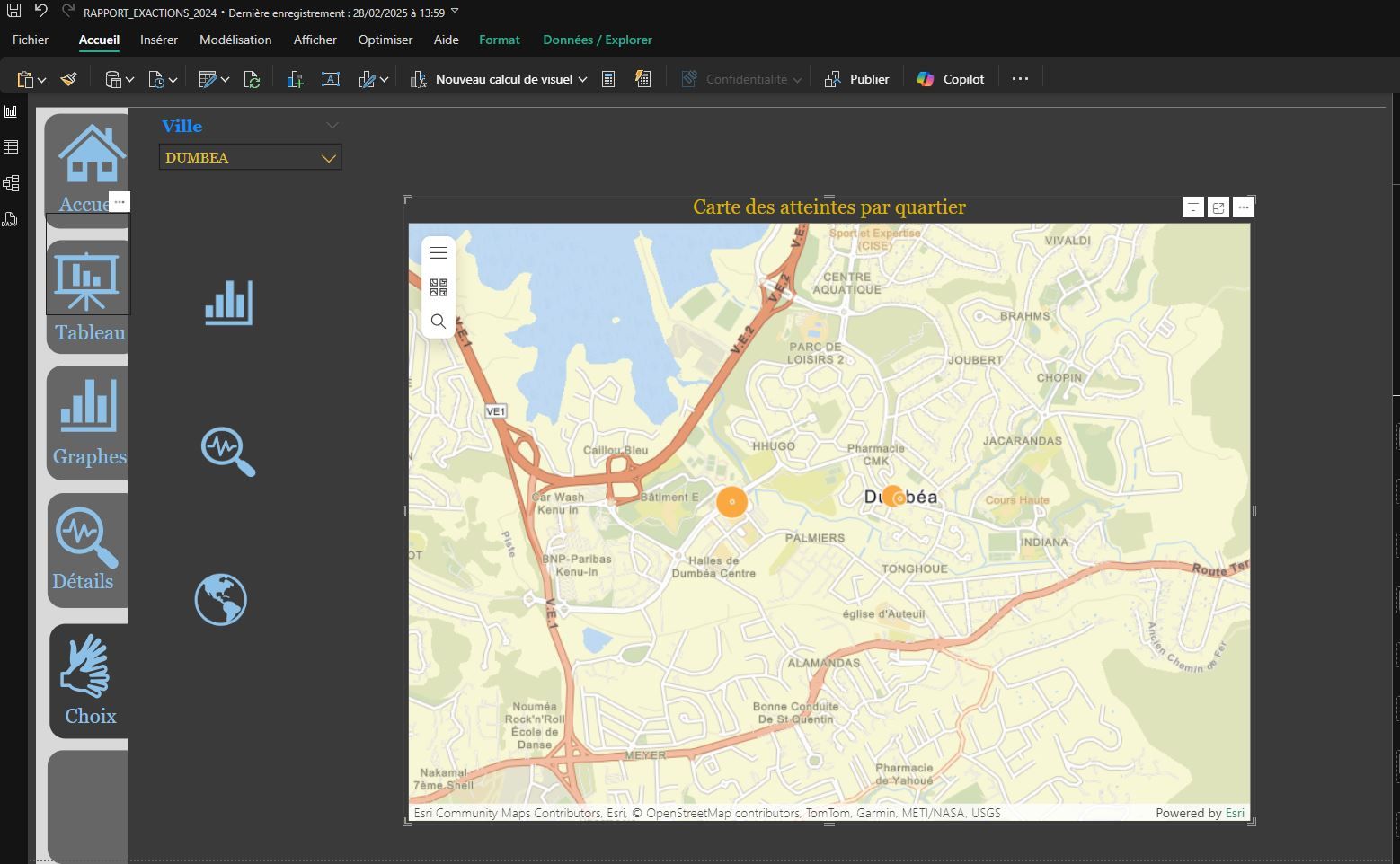The width and height of the screenshot is (1400, 864).
Task: Open the Confidentialité sensitivity dropdown
Action: [x=741, y=79]
